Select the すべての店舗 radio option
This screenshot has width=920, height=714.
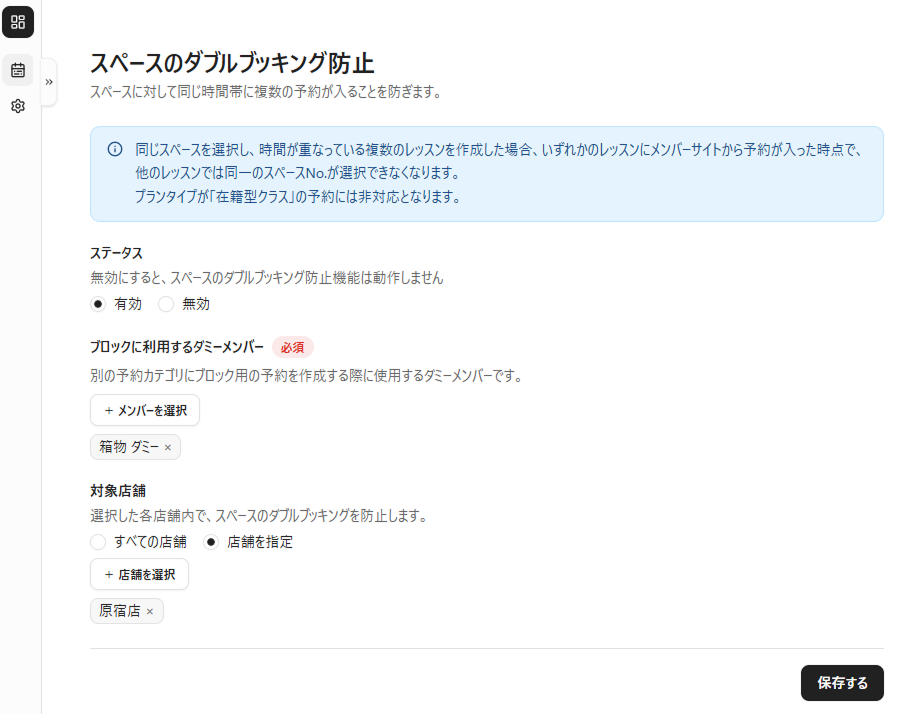[x=98, y=542]
